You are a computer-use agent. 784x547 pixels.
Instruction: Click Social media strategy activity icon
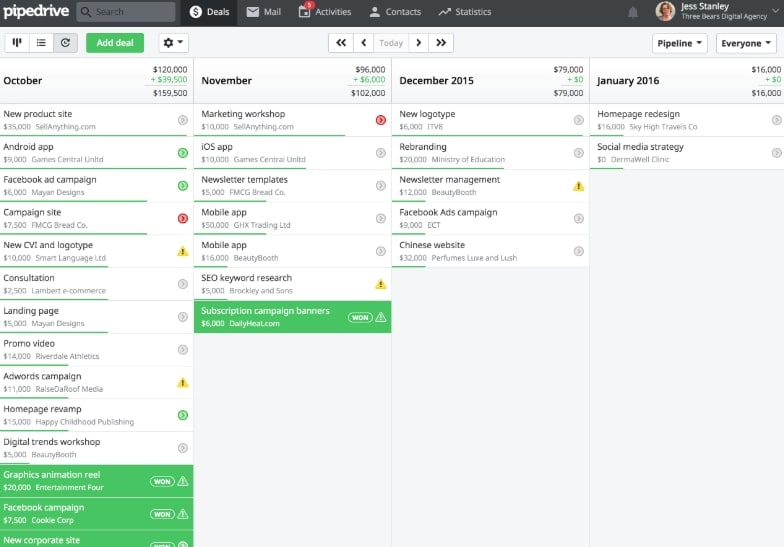[x=776, y=153]
